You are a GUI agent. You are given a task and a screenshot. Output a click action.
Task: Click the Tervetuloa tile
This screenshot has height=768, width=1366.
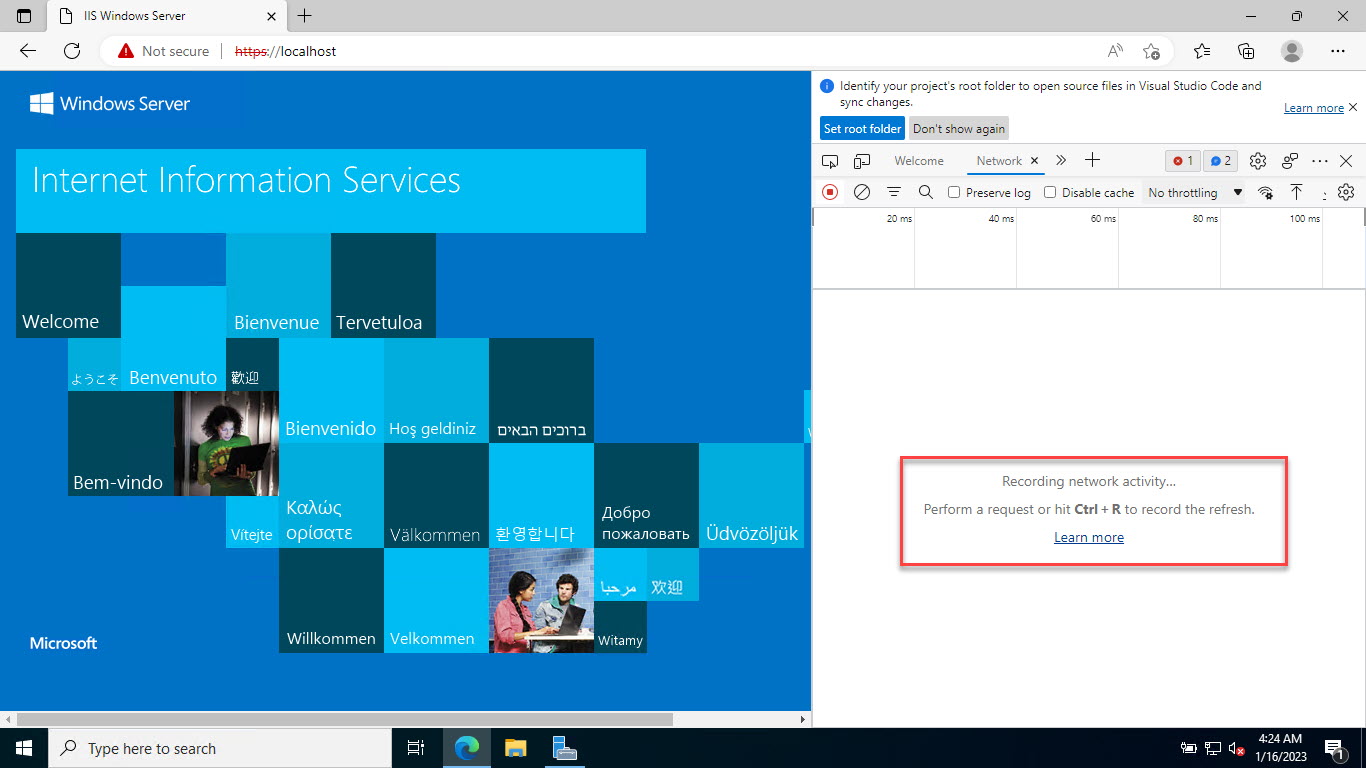coord(383,285)
